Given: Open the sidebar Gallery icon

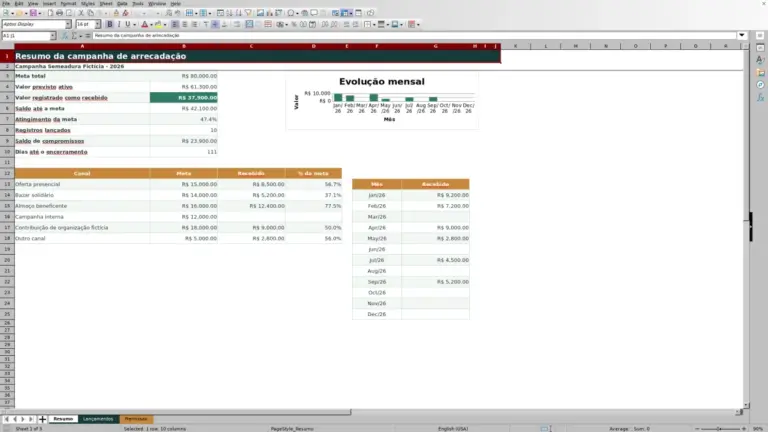Looking at the screenshot, I should click(760, 72).
